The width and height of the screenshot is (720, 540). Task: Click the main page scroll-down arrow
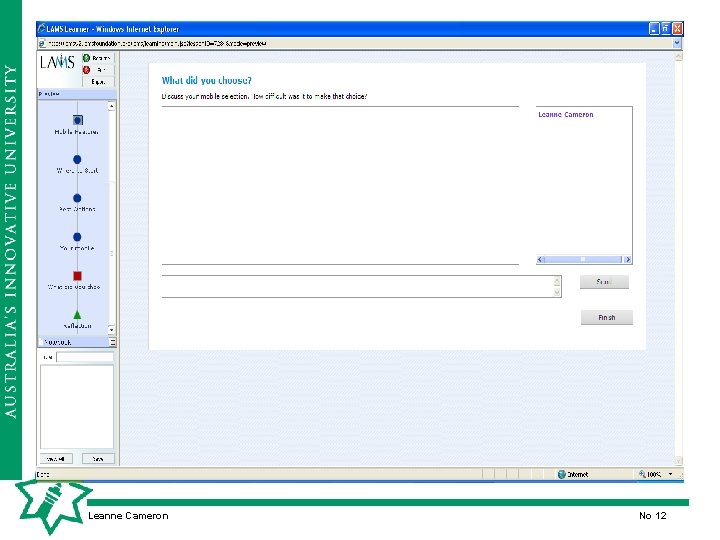tap(679, 460)
